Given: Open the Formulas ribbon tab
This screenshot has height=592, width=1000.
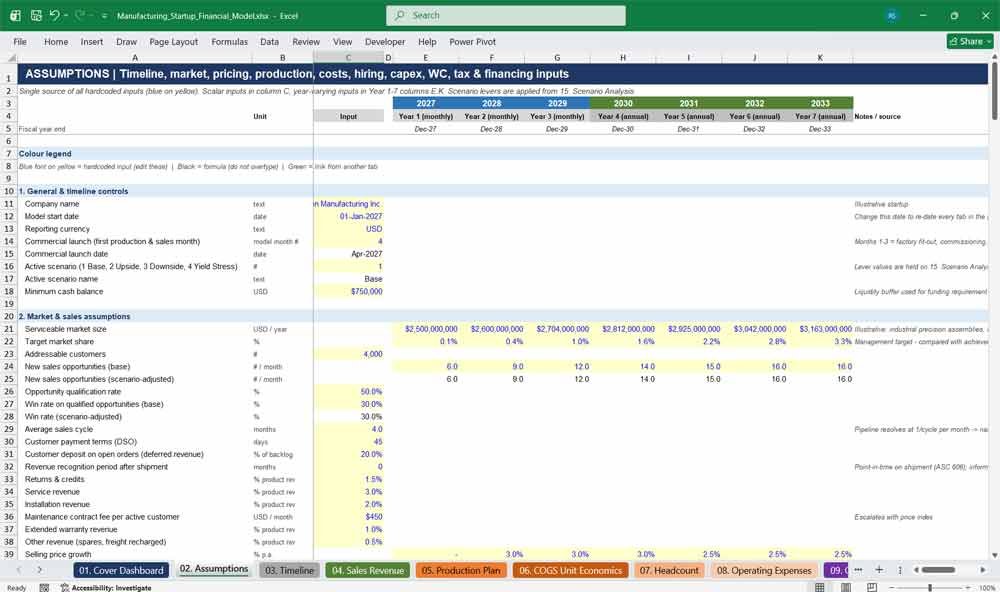Looking at the screenshot, I should coord(230,41).
